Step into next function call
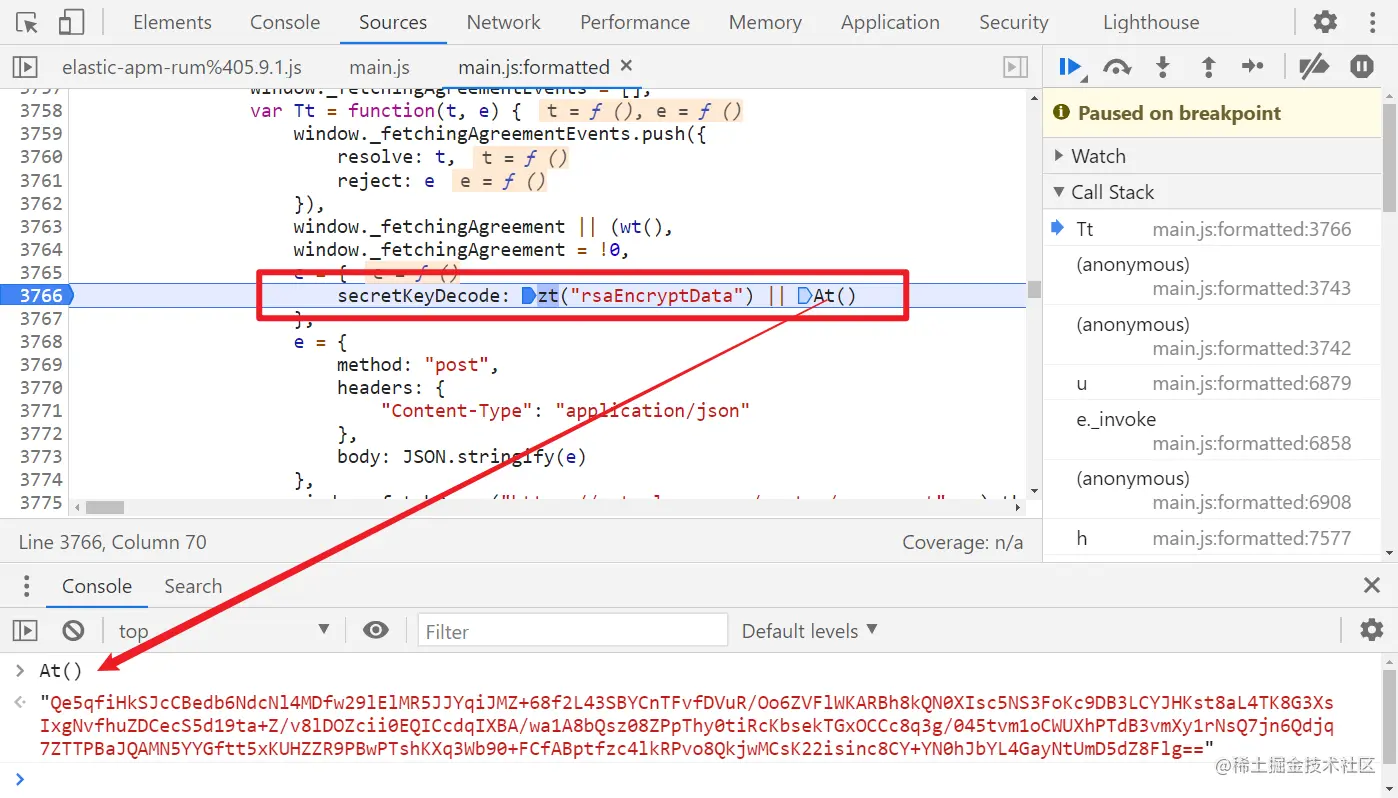Viewport: 1398px width, 798px height. click(1162, 67)
